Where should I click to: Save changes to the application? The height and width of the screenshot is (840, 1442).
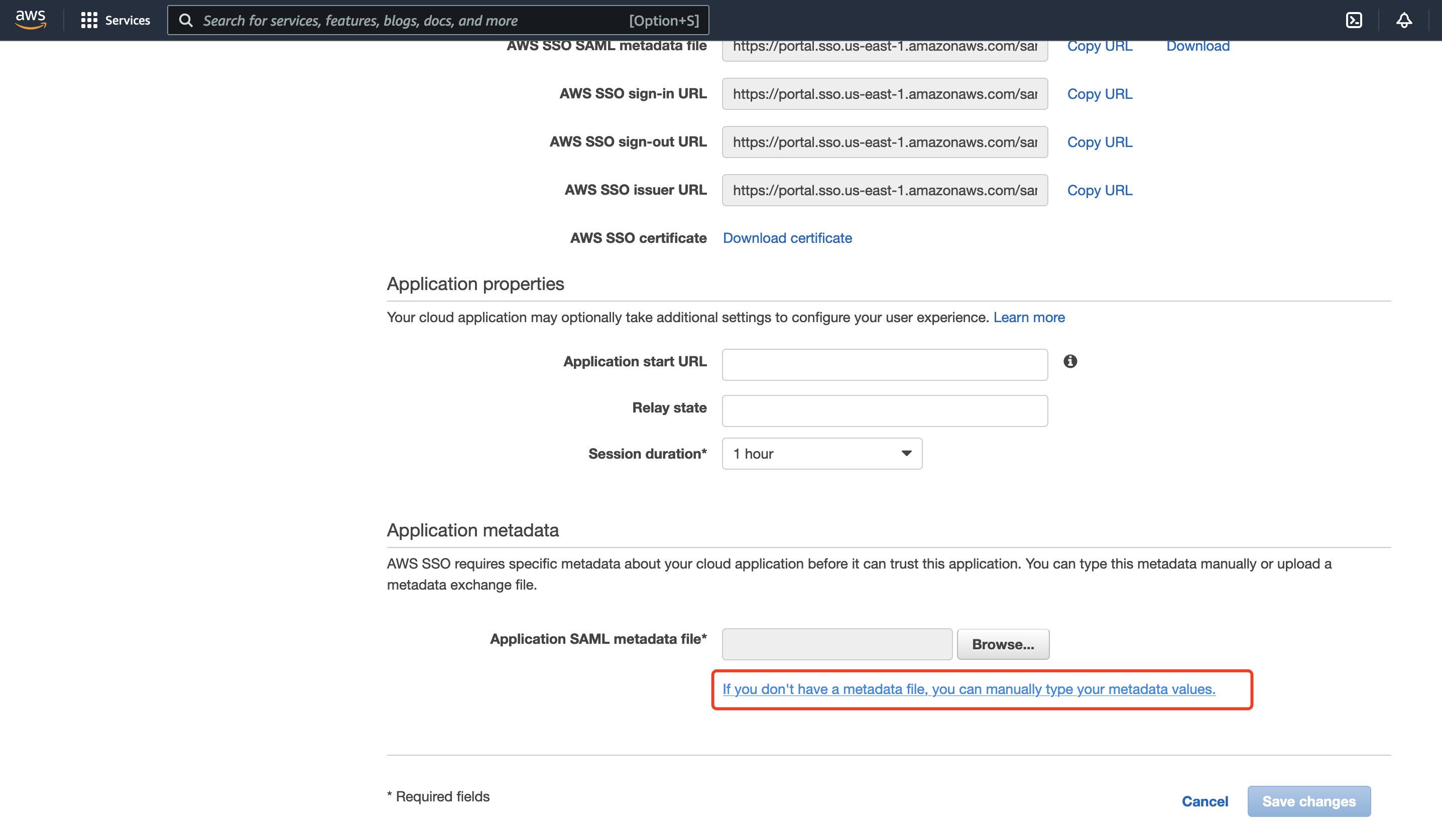[1308, 802]
